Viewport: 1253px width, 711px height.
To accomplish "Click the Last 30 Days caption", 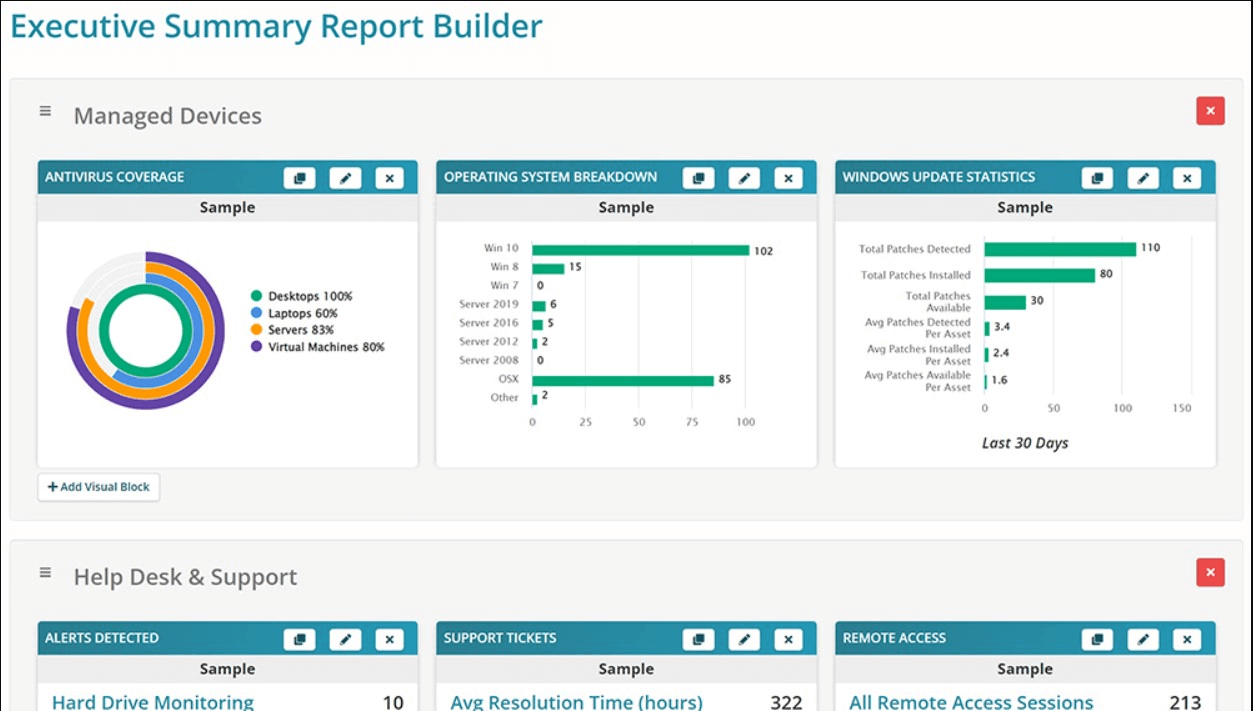I will point(1025,443).
